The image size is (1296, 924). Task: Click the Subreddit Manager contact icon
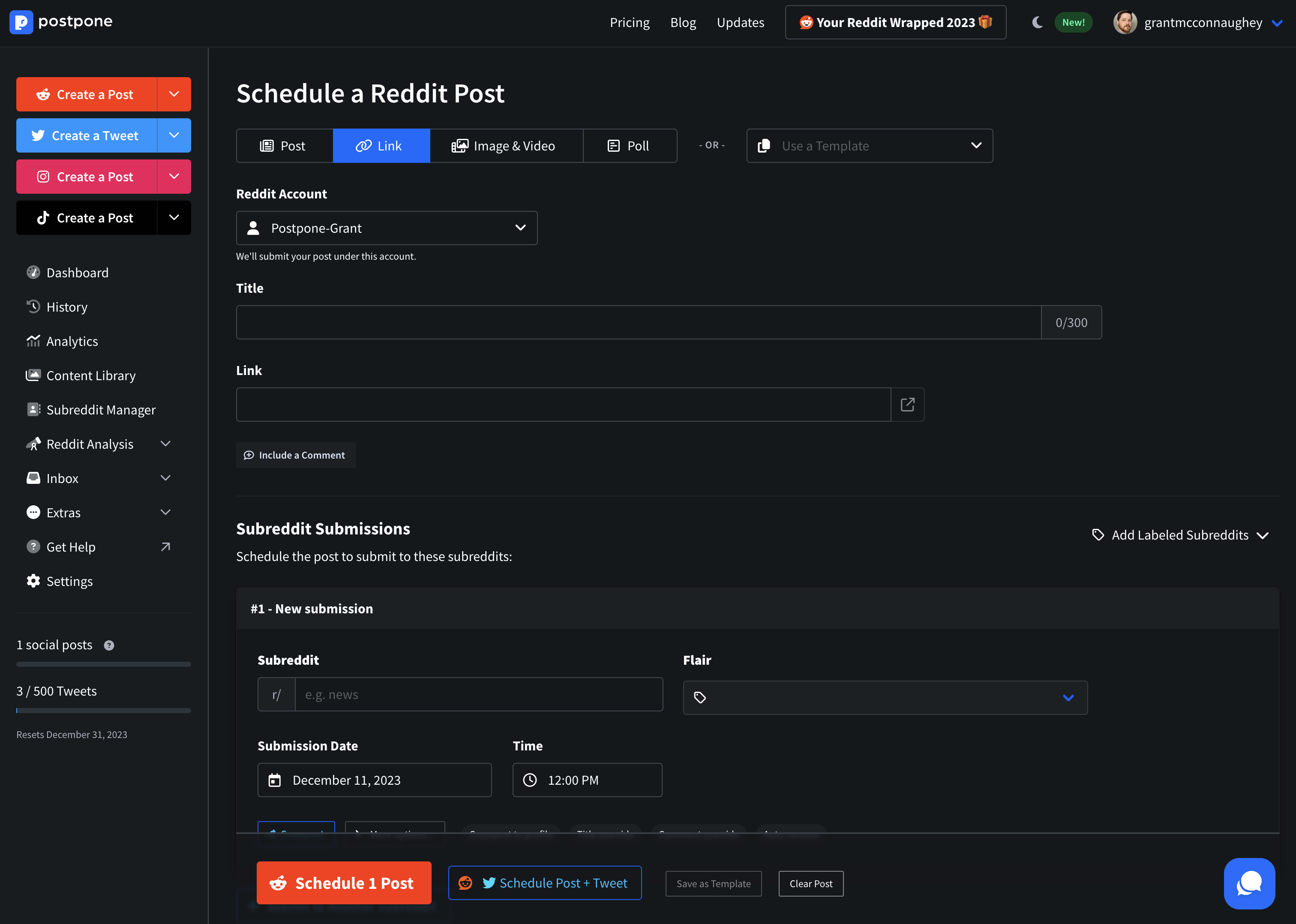(33, 410)
